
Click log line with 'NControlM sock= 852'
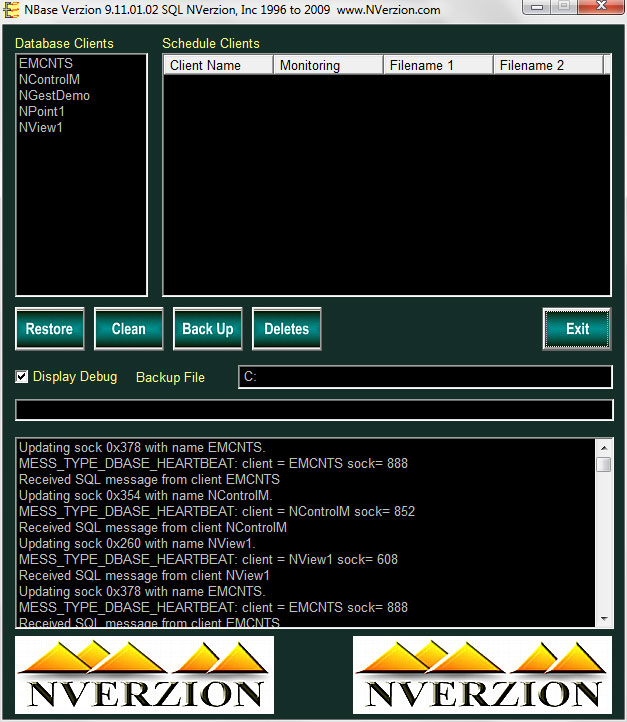coord(217,511)
